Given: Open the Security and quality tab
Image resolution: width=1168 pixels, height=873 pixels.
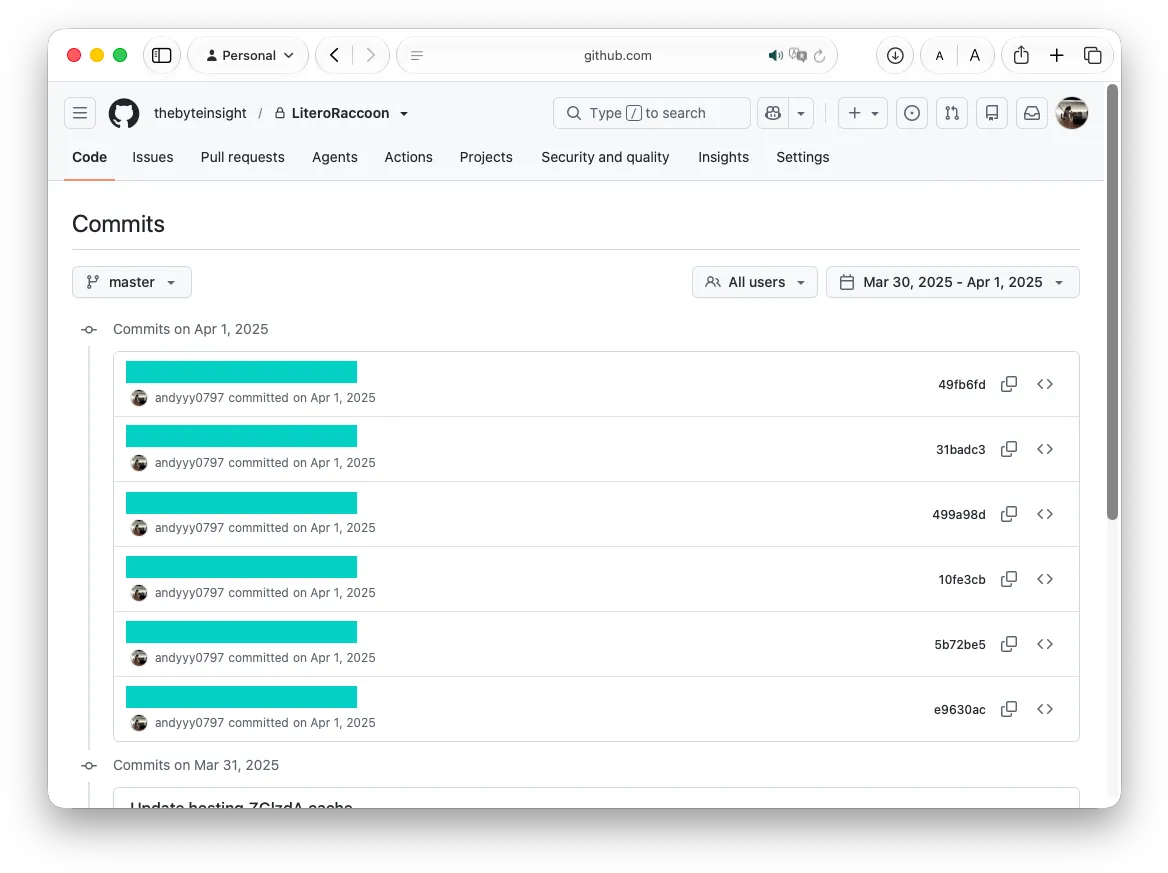Looking at the screenshot, I should tap(605, 157).
